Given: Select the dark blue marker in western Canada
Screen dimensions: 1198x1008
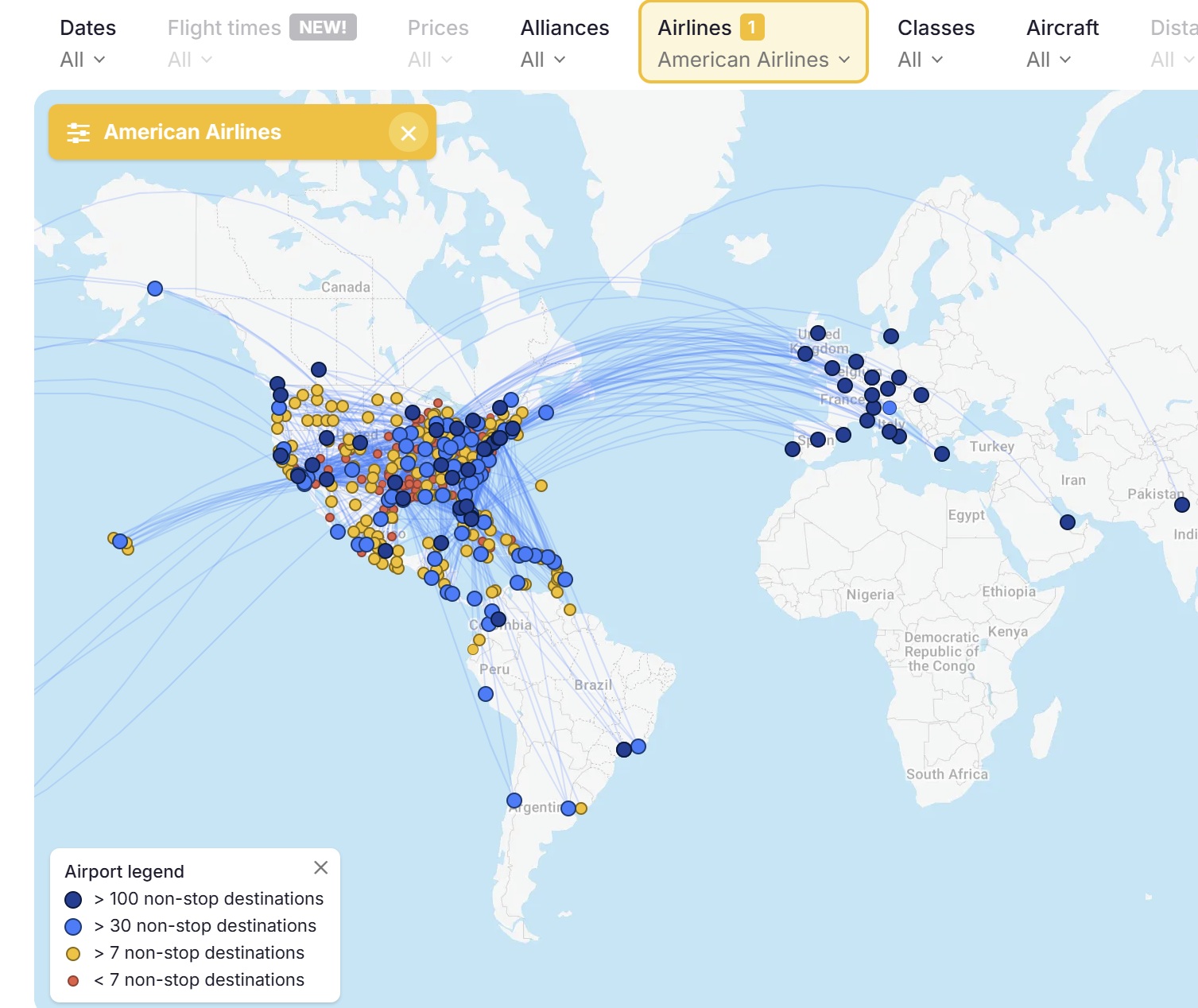Looking at the screenshot, I should click(319, 370).
